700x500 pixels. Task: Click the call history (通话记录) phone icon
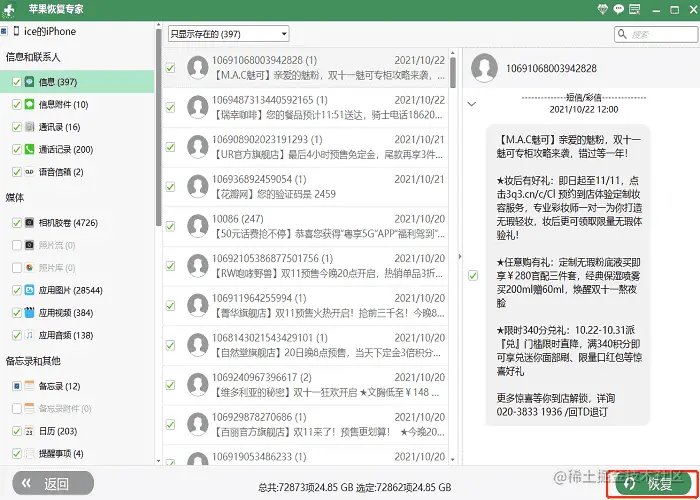click(x=29, y=149)
